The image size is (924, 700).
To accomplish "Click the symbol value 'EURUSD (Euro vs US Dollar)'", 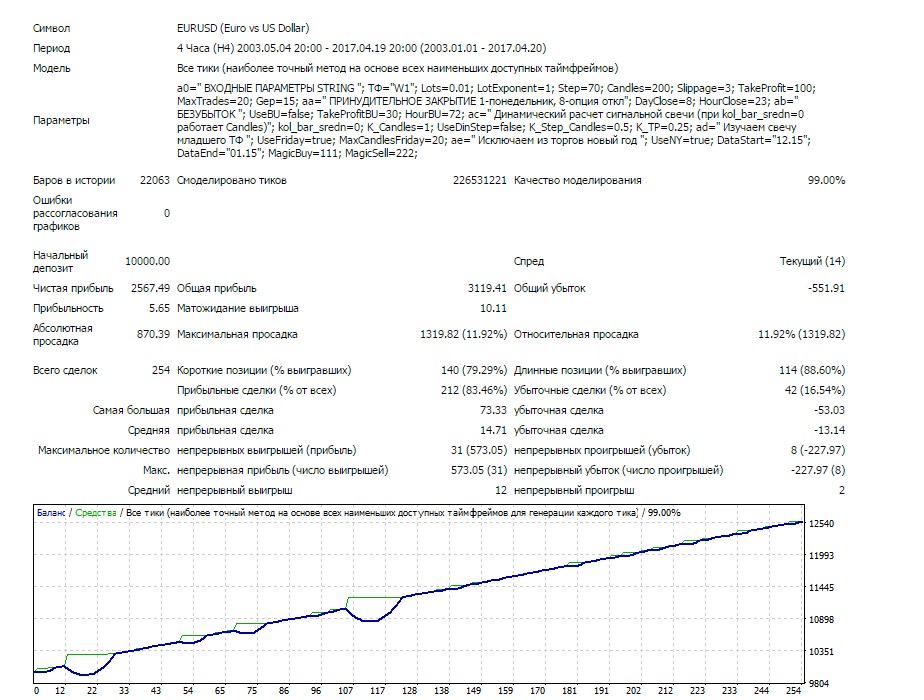I will click(x=243, y=28).
